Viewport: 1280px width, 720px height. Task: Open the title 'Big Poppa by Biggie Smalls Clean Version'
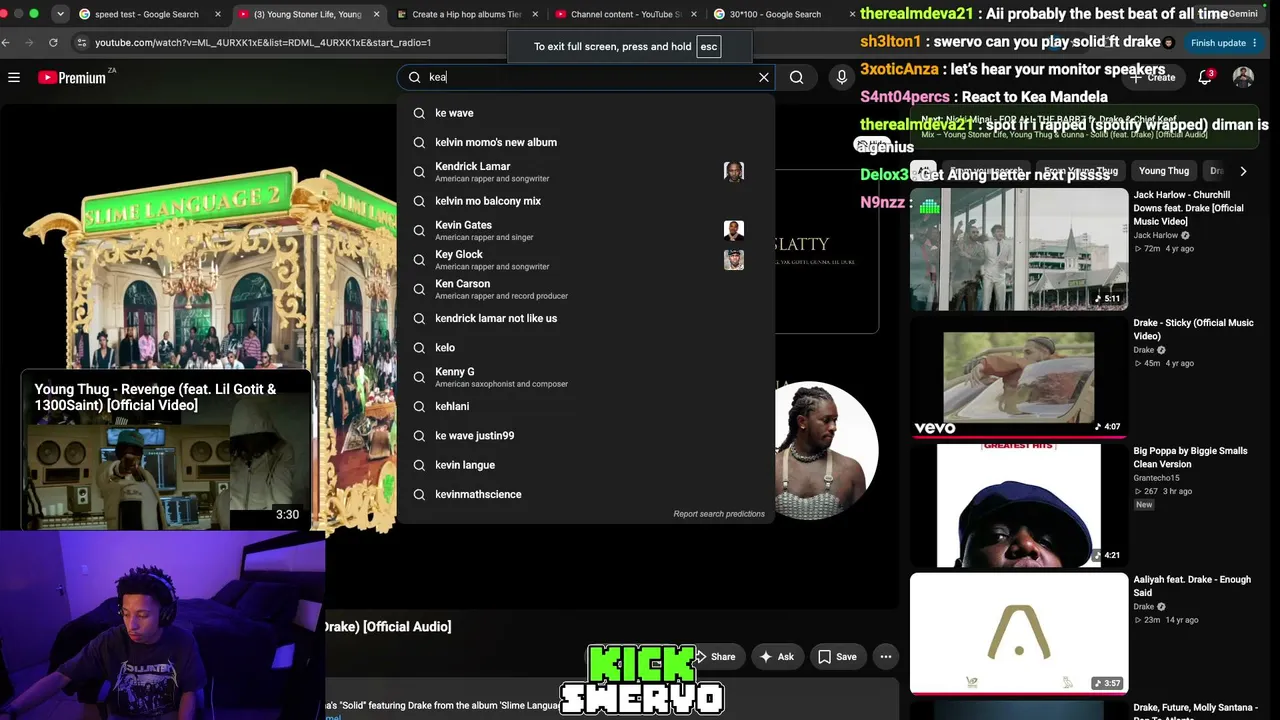[x=1190, y=457]
